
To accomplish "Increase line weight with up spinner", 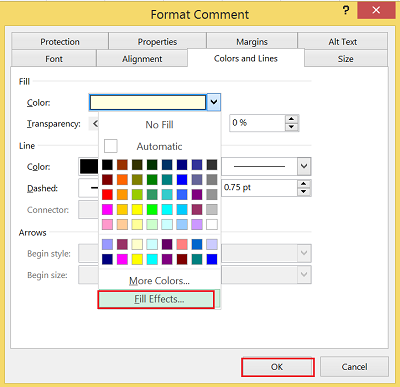I will click(303, 184).
